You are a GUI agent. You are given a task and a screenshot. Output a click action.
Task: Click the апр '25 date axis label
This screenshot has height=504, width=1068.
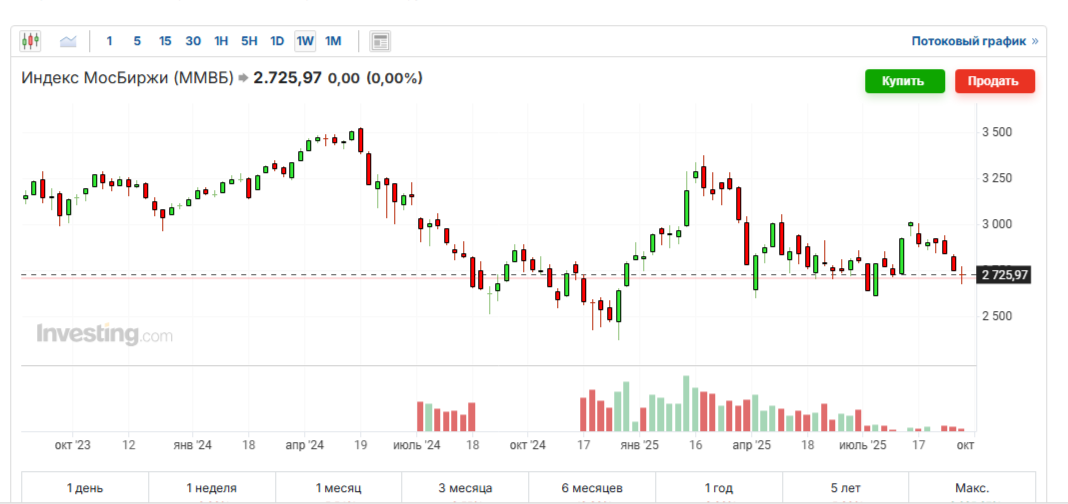tap(751, 445)
